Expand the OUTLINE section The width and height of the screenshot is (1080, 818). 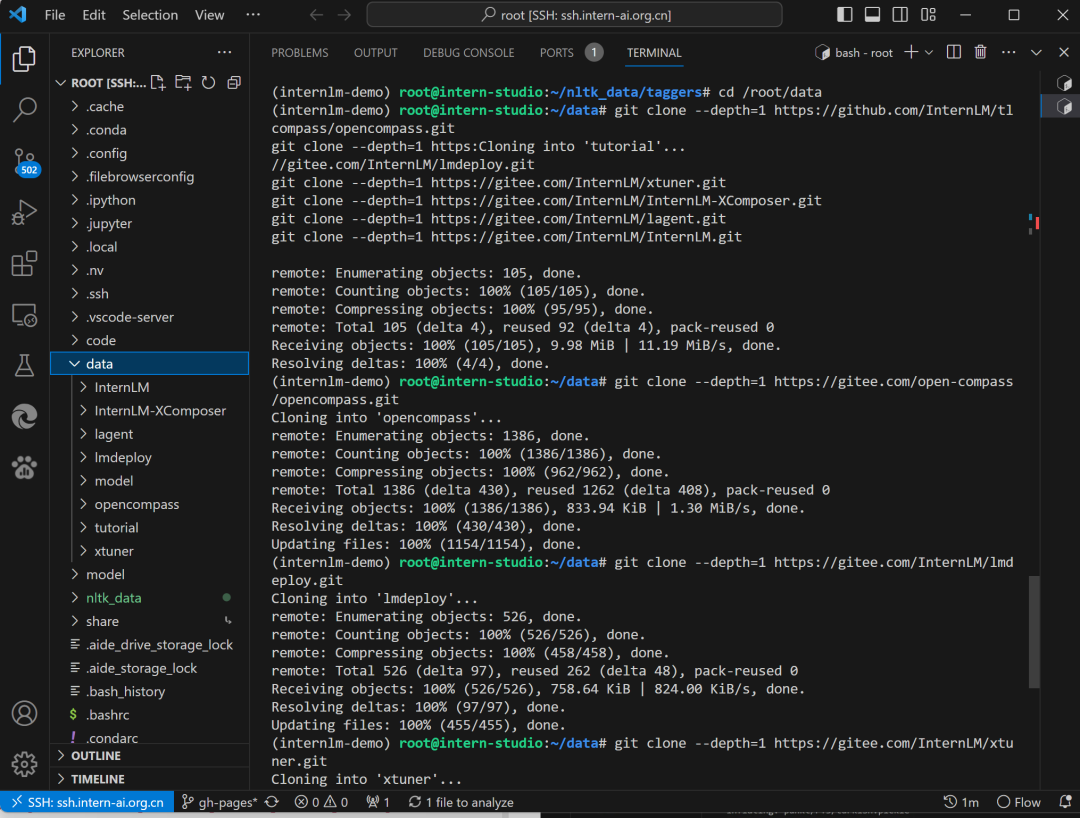(149, 755)
